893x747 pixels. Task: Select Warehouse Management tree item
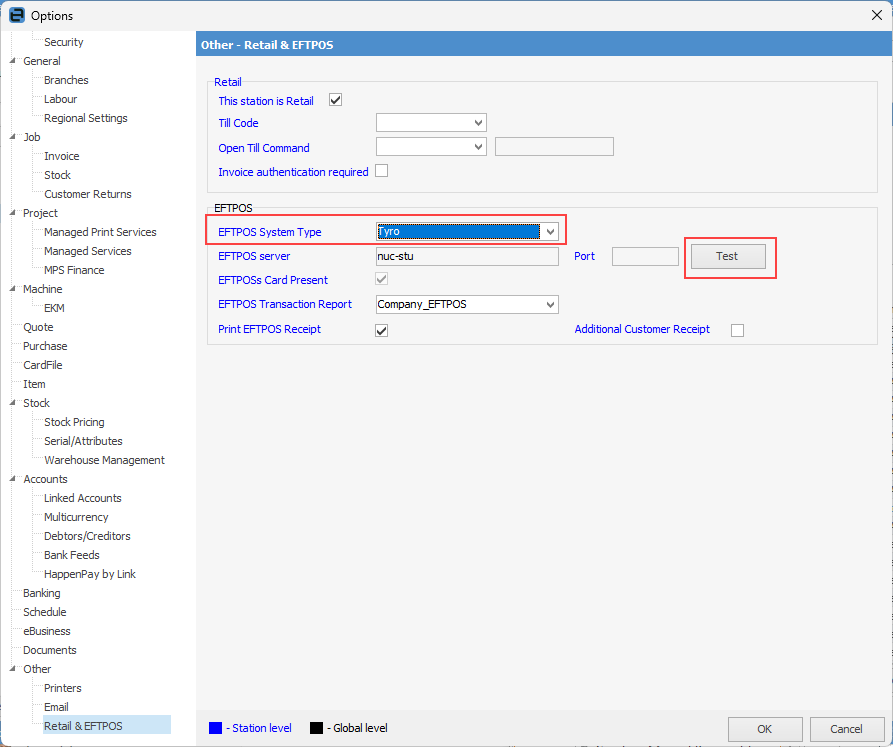point(104,460)
